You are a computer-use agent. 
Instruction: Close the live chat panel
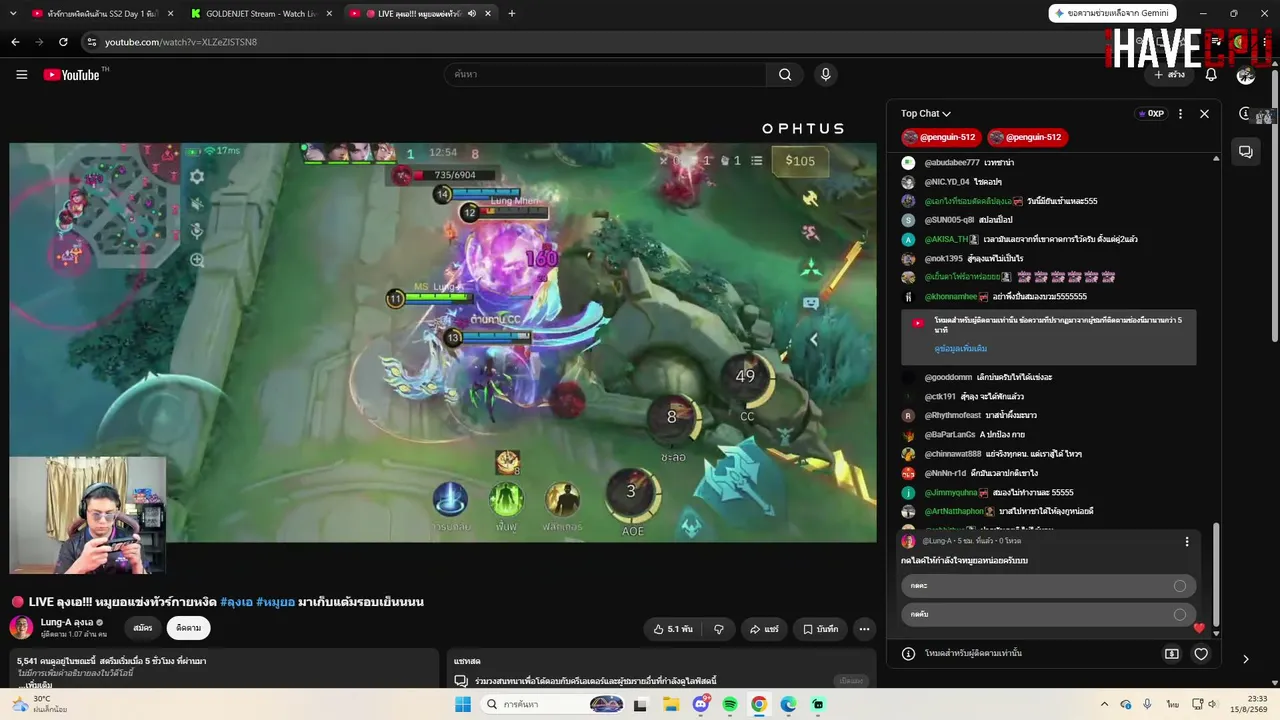tap(1204, 114)
